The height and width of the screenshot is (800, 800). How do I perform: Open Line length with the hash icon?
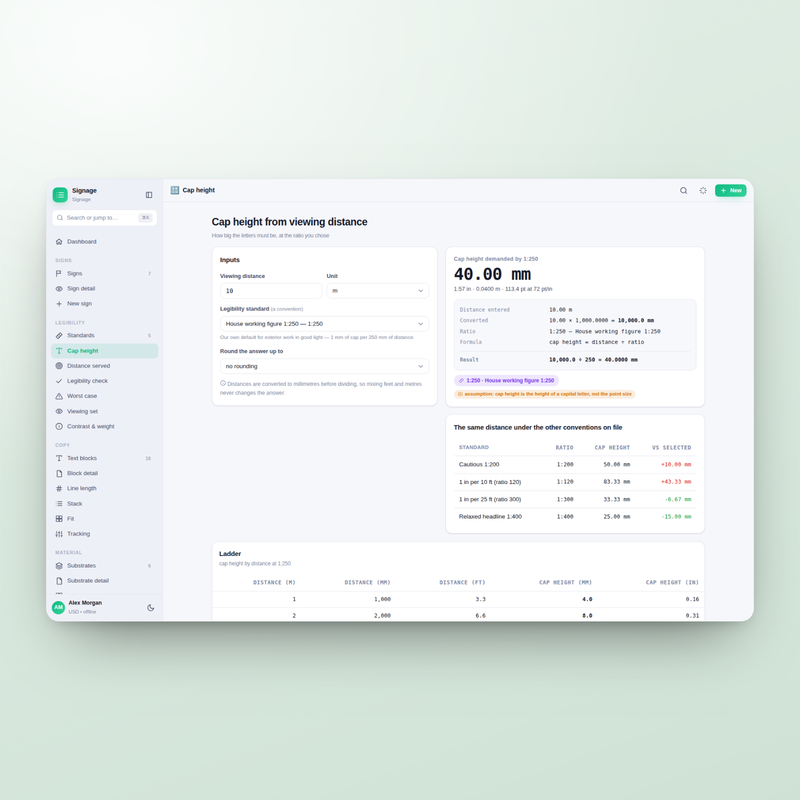59,488
